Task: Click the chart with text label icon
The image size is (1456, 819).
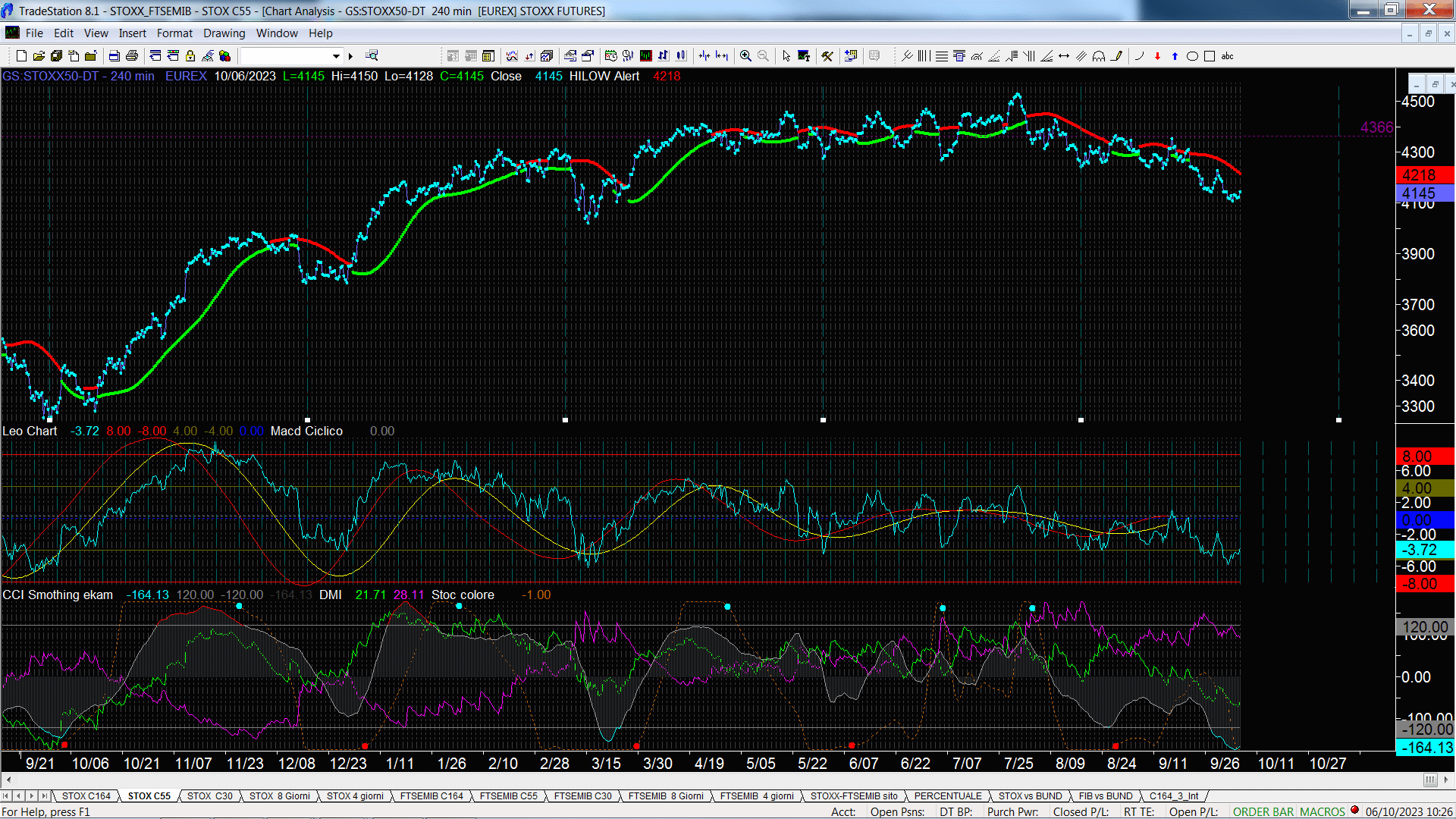Action: coord(804,56)
